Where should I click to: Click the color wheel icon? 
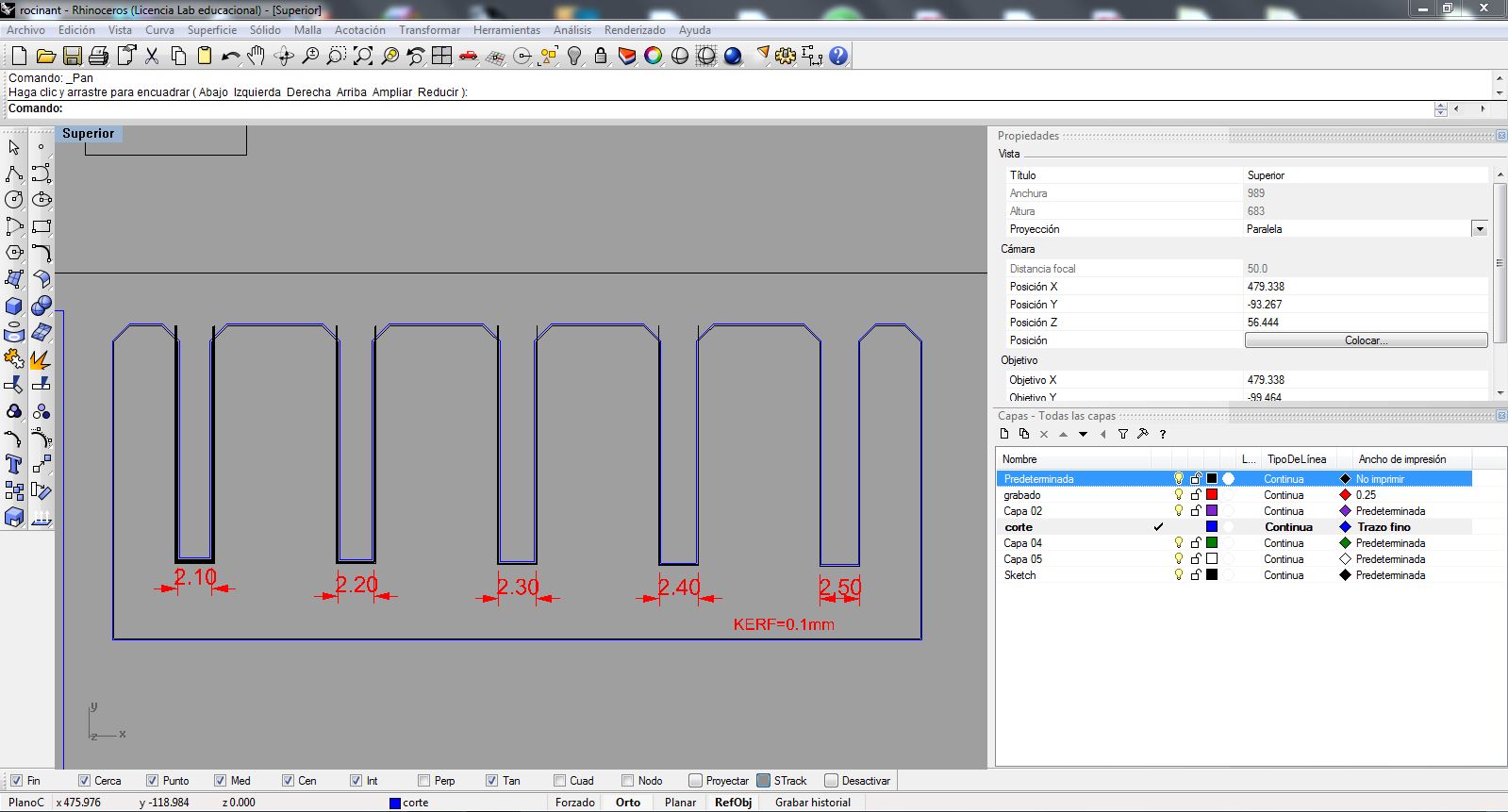pyautogui.click(x=653, y=56)
